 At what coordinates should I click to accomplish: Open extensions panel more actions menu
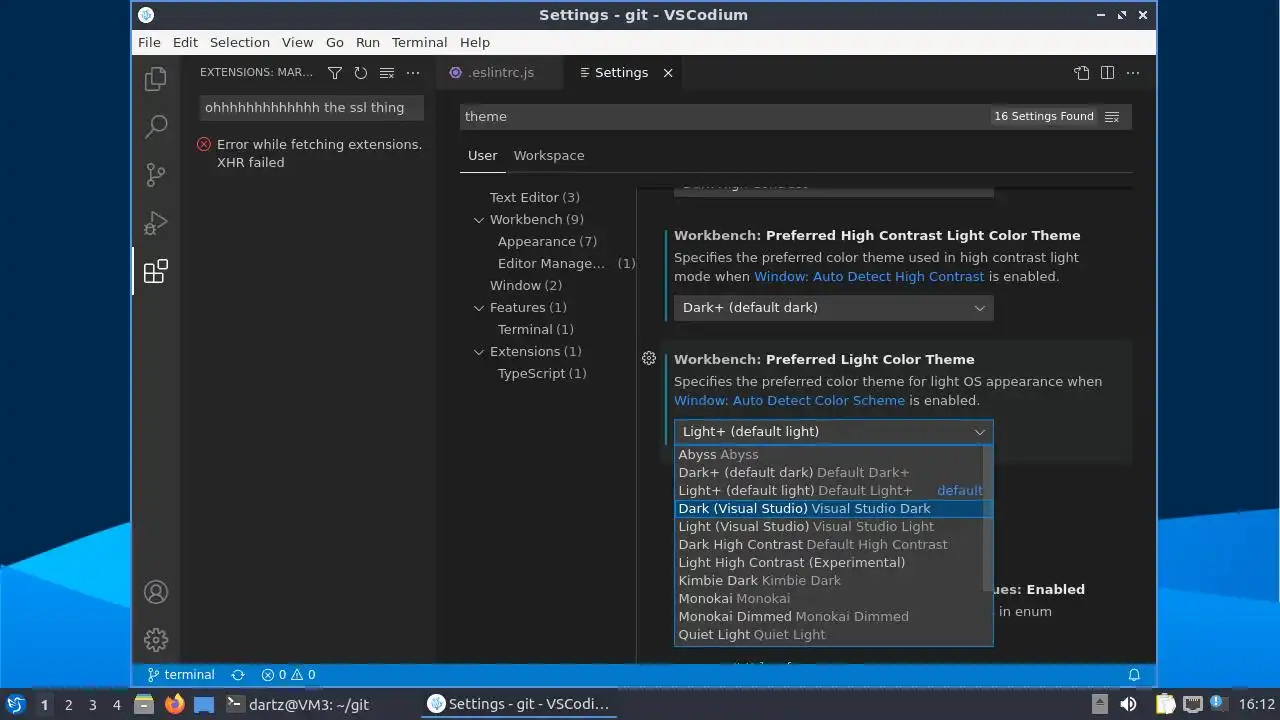413,73
